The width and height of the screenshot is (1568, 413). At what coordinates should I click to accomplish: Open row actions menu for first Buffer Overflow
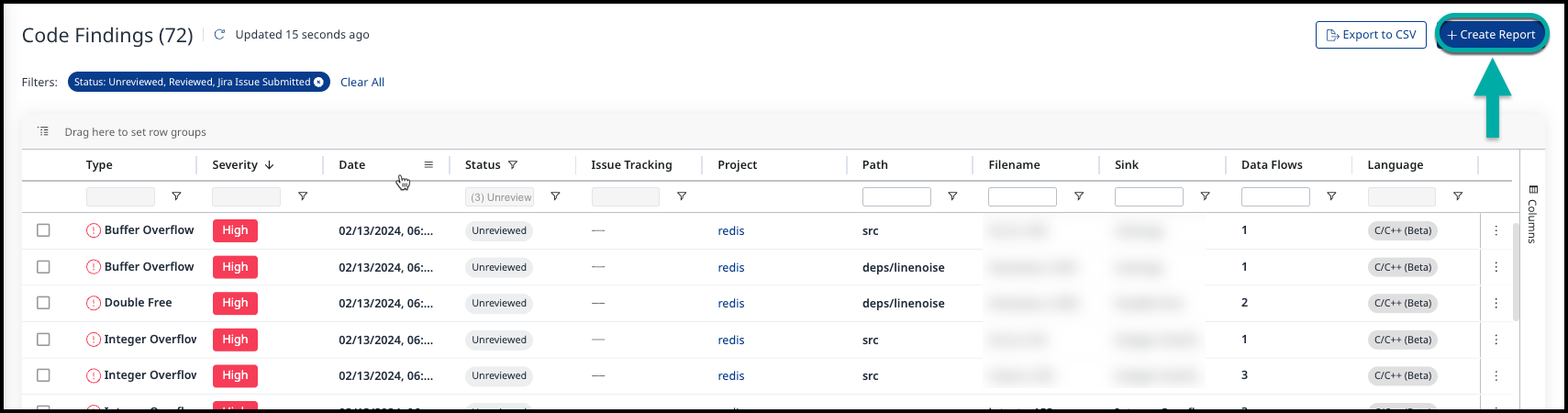pos(1496,231)
